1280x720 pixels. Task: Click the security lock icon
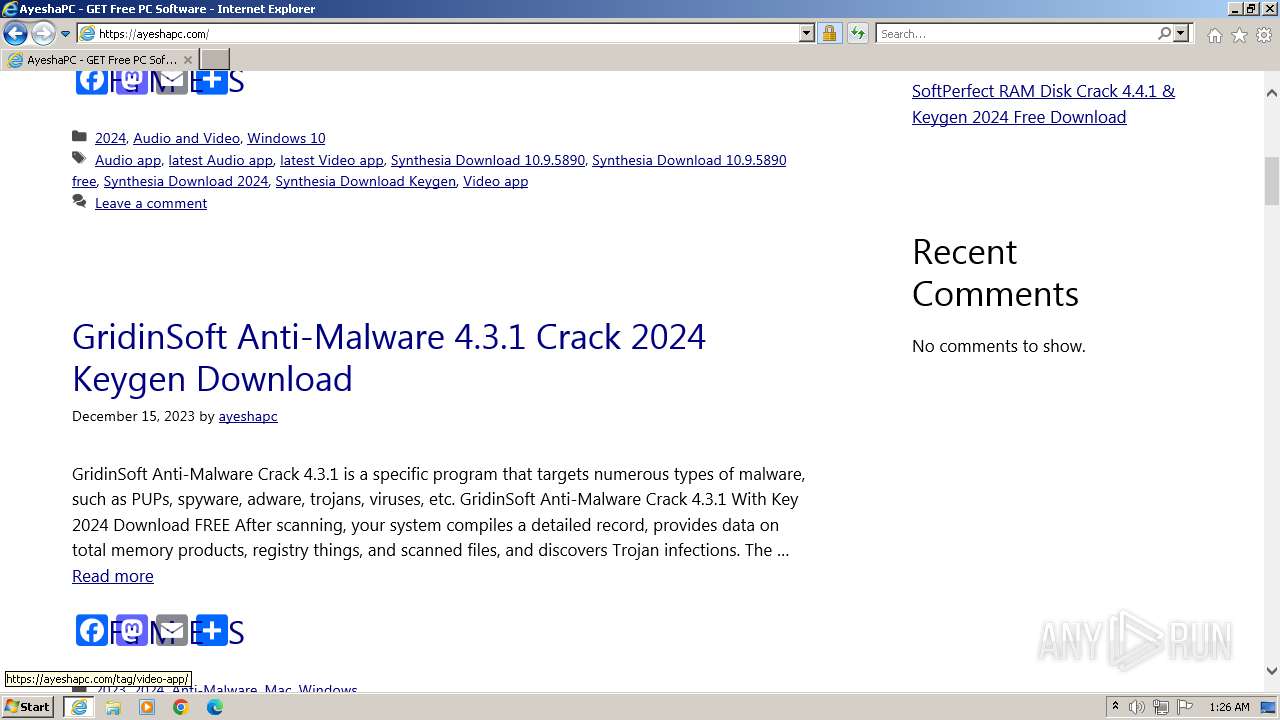point(829,33)
